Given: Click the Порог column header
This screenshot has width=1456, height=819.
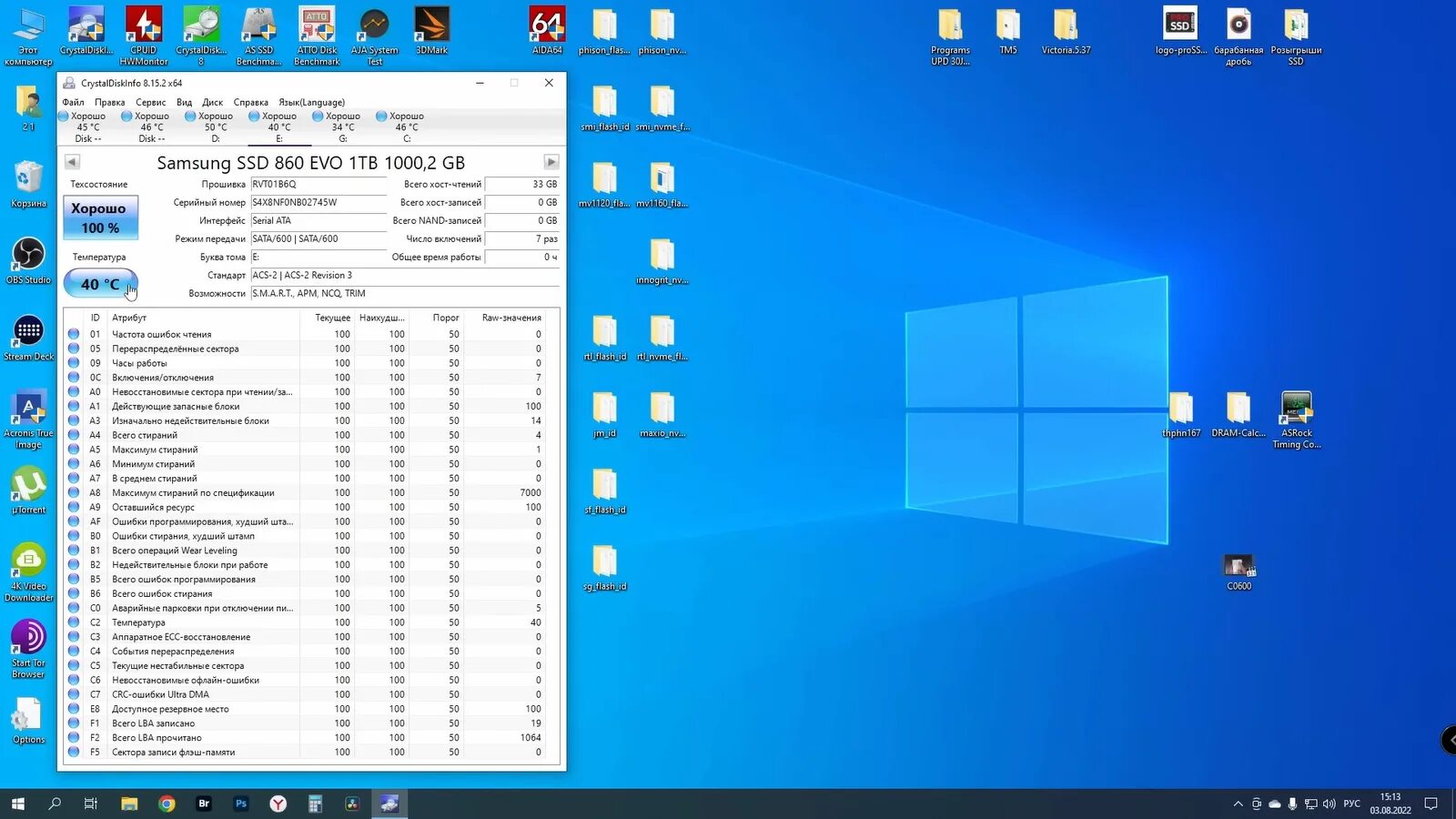Looking at the screenshot, I should [x=437, y=318].
